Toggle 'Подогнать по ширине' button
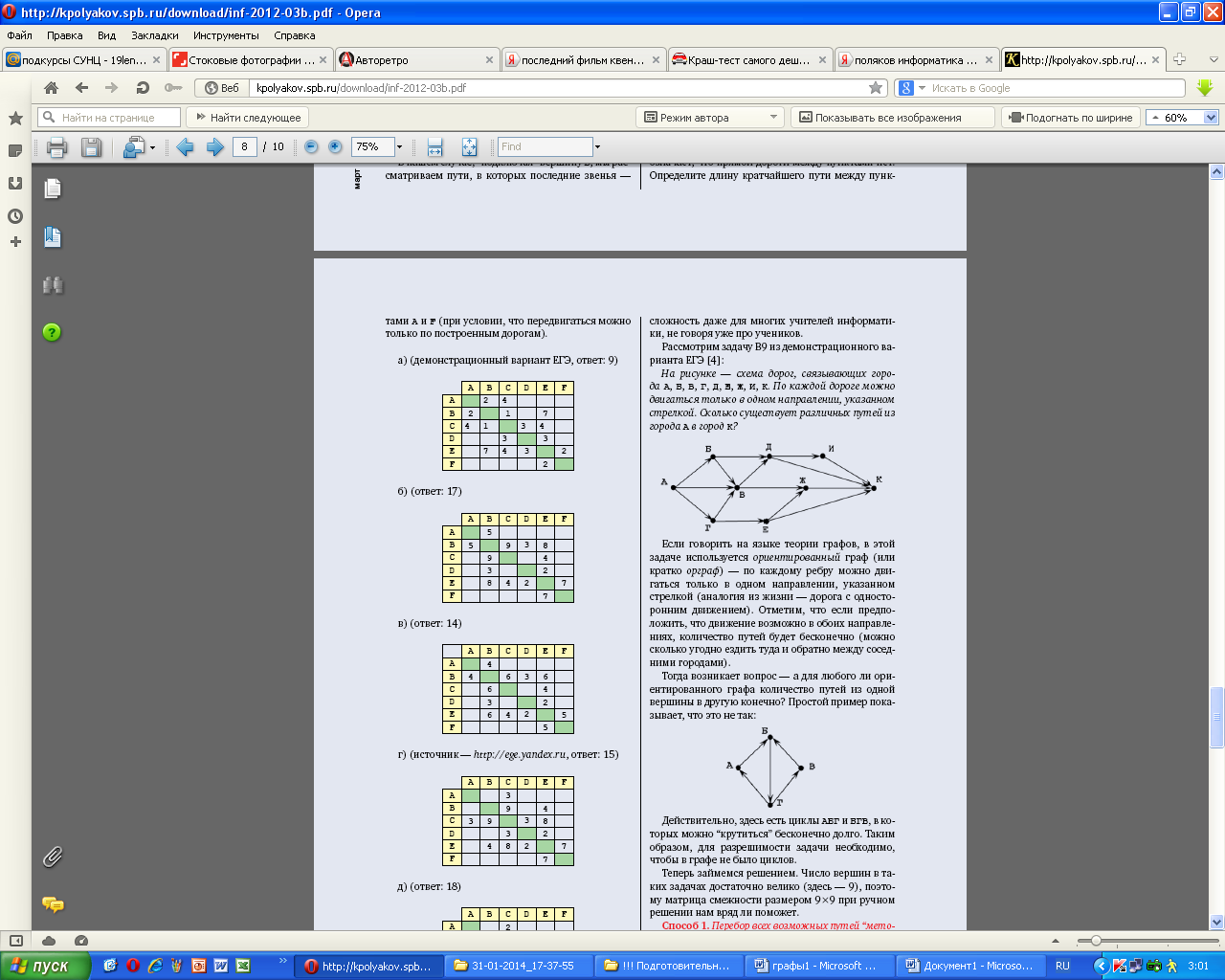Image resolution: width=1225 pixels, height=980 pixels. click(1070, 118)
